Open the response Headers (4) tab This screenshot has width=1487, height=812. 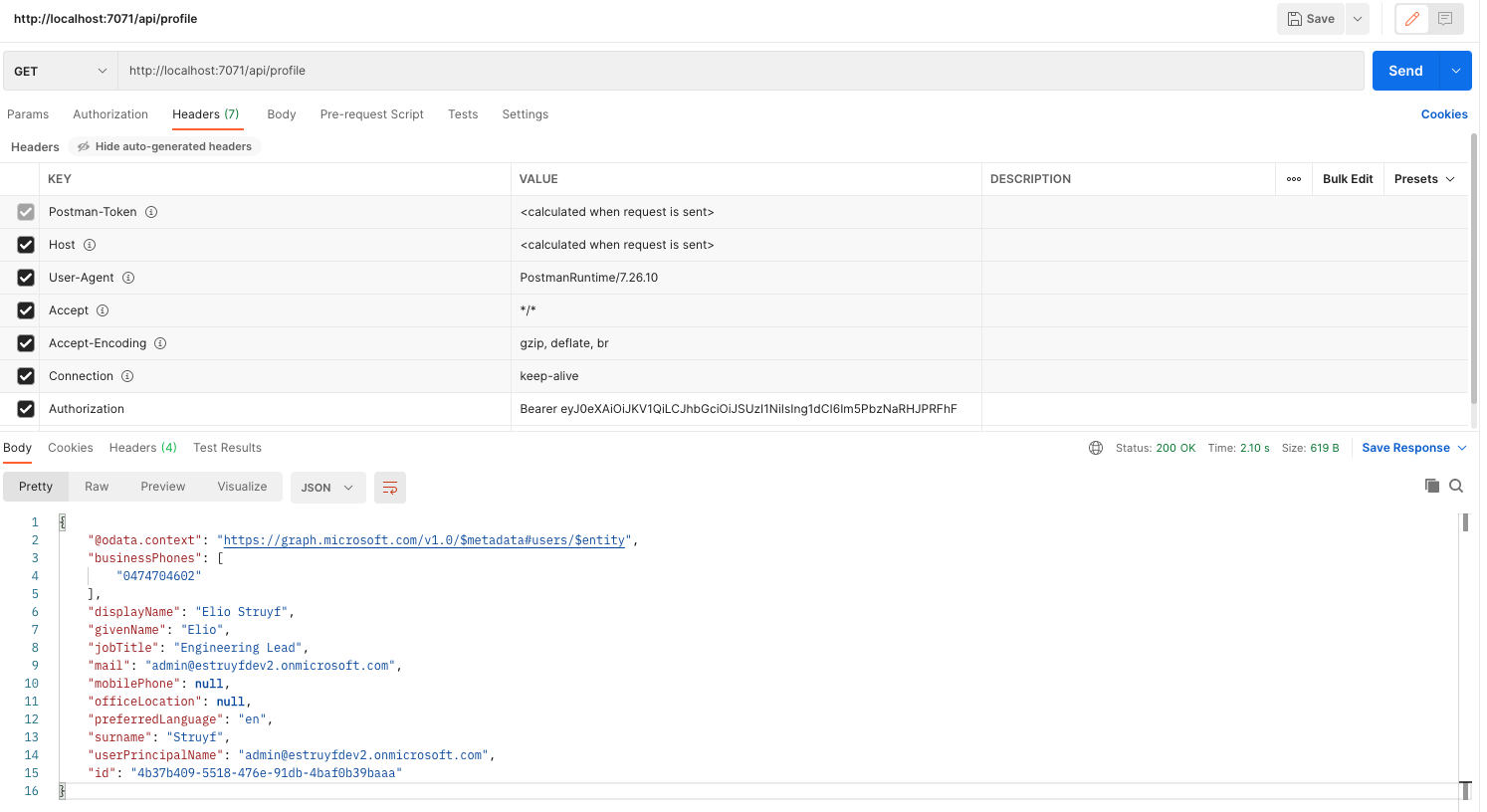click(143, 448)
